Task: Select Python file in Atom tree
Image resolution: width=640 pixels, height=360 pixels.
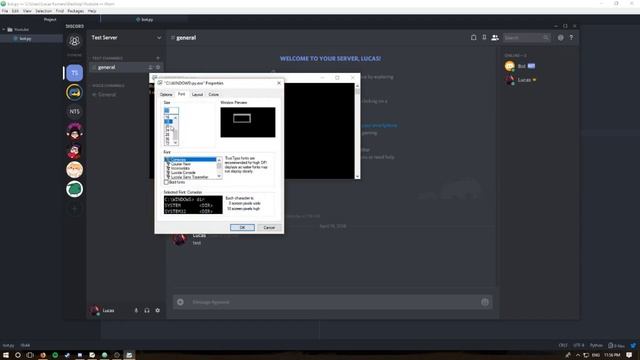Action: pyautogui.click(x=25, y=38)
